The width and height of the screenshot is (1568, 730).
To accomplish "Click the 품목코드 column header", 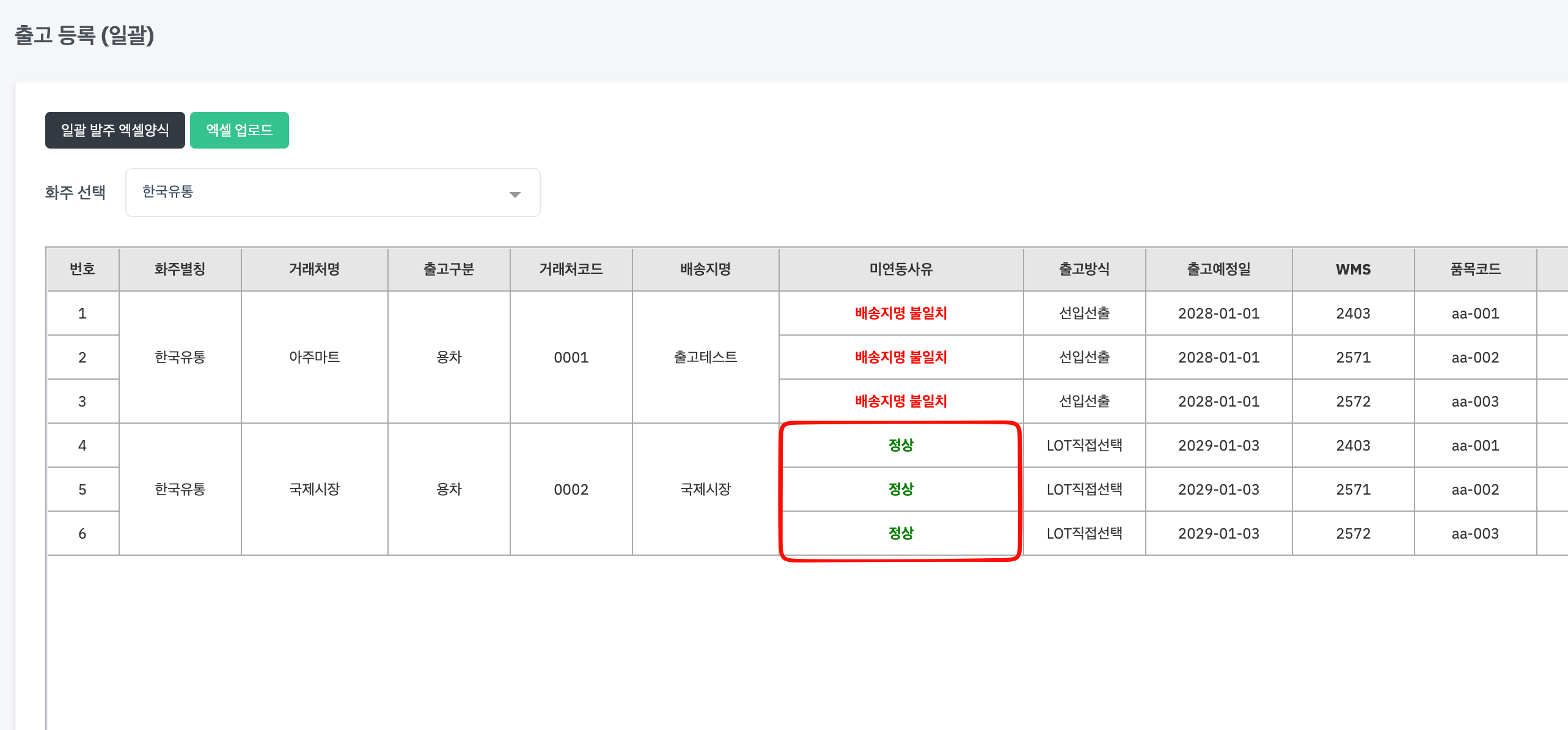I will tap(1475, 269).
